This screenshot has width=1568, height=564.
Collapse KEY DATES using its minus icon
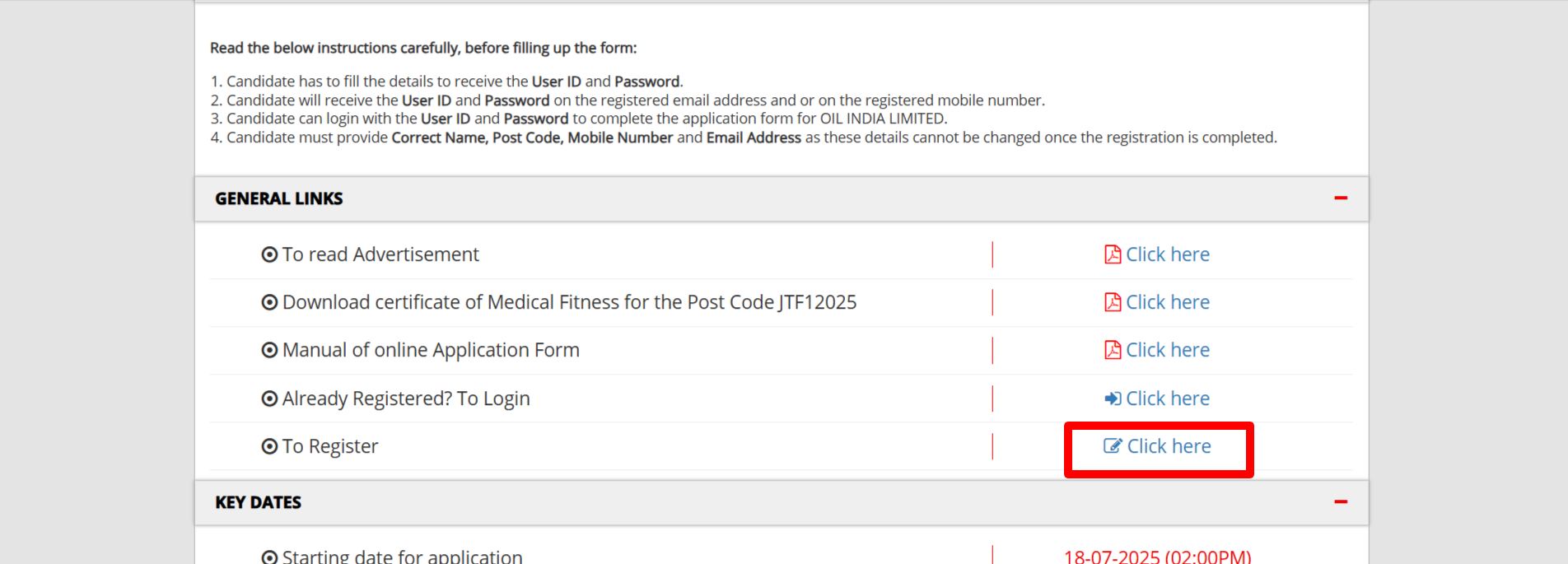click(1341, 502)
